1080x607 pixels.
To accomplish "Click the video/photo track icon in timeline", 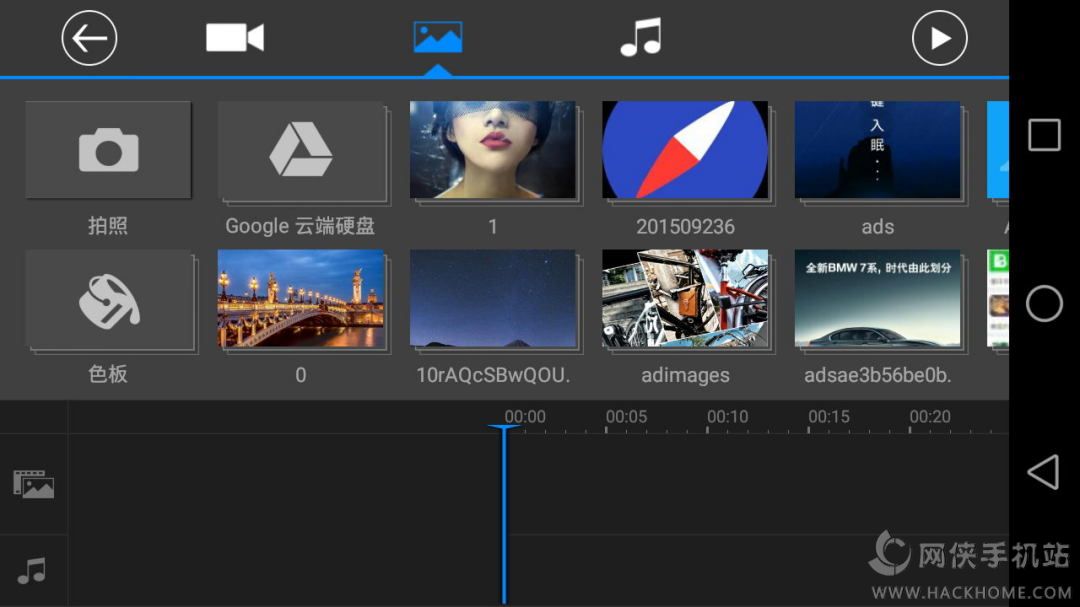I will click(x=34, y=484).
